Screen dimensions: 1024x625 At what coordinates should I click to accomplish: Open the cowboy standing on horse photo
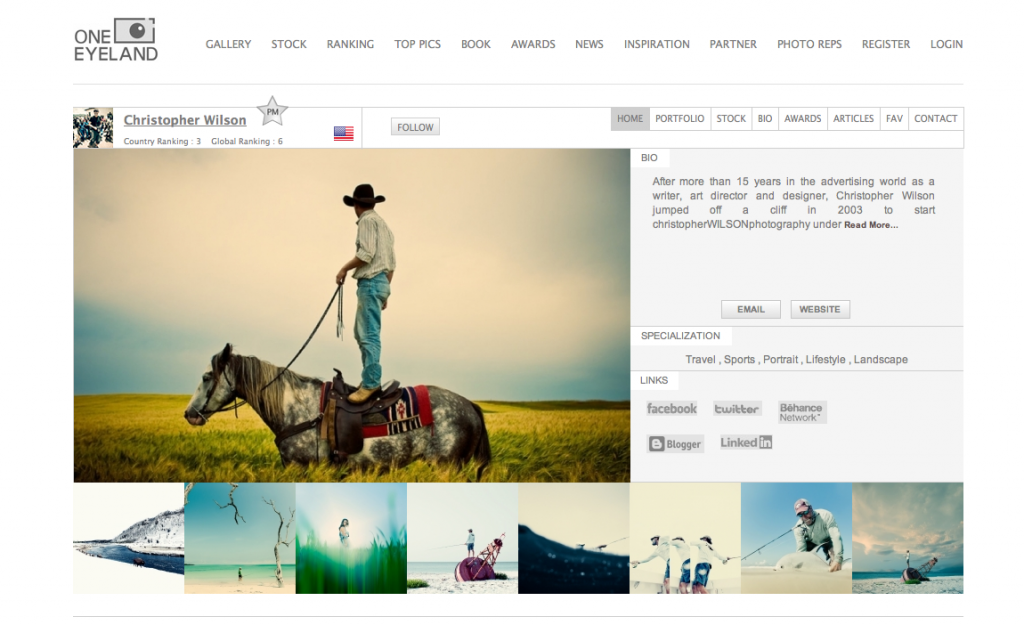(x=351, y=315)
